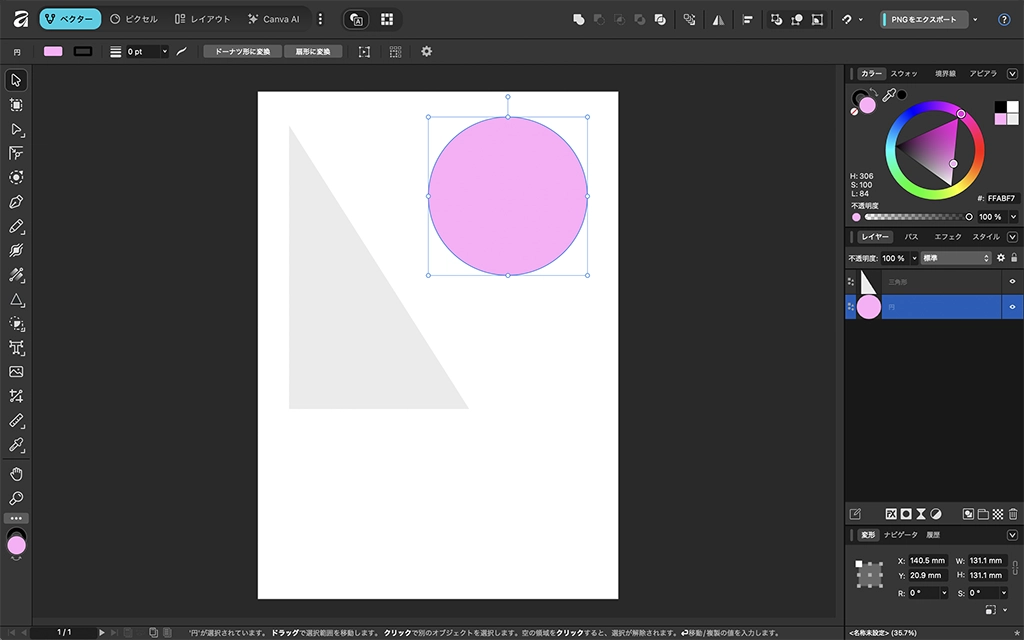This screenshot has height=640, width=1024.
Task: Click the hex color FFABF7 input field
Action: click(x=1002, y=198)
